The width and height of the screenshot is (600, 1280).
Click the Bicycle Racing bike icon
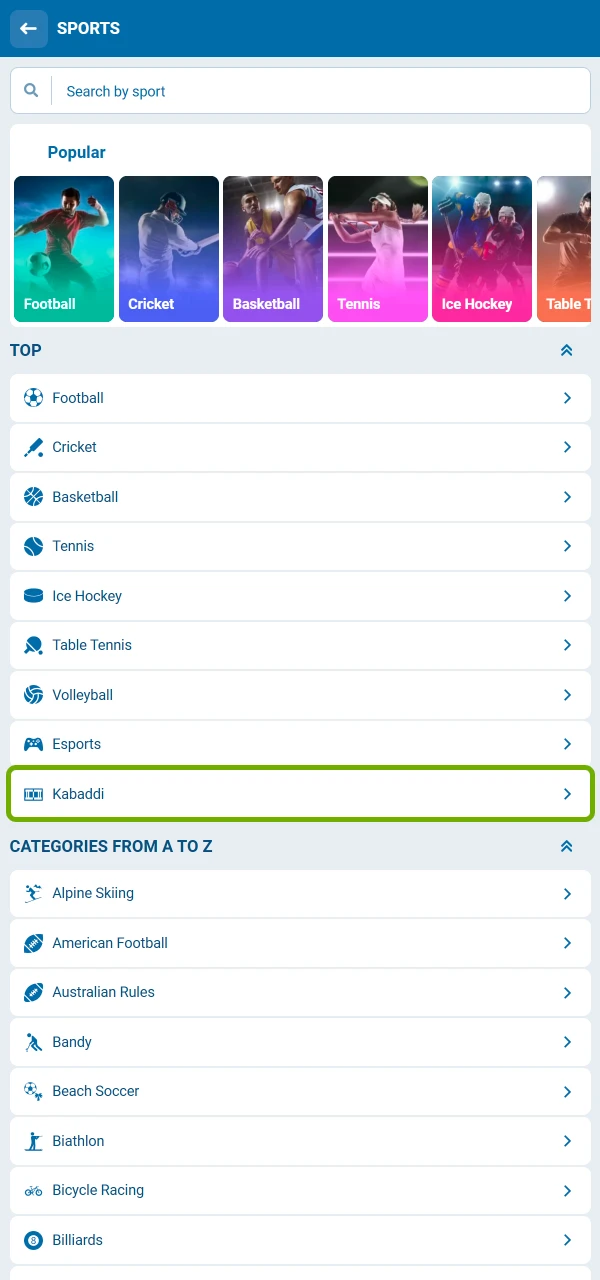coord(34,1190)
